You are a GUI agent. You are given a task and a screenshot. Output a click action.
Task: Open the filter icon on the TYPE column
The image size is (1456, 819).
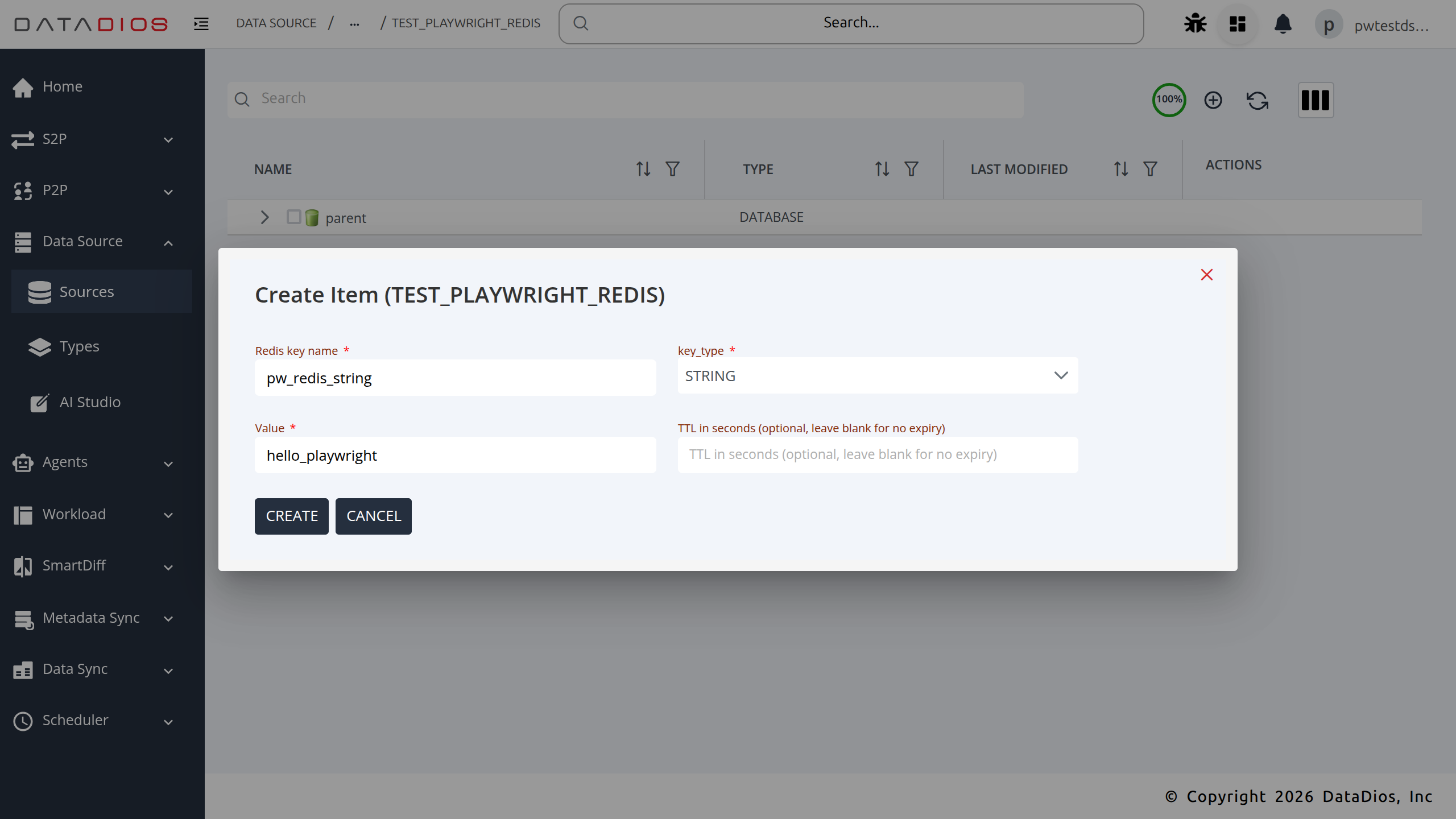coord(911,169)
